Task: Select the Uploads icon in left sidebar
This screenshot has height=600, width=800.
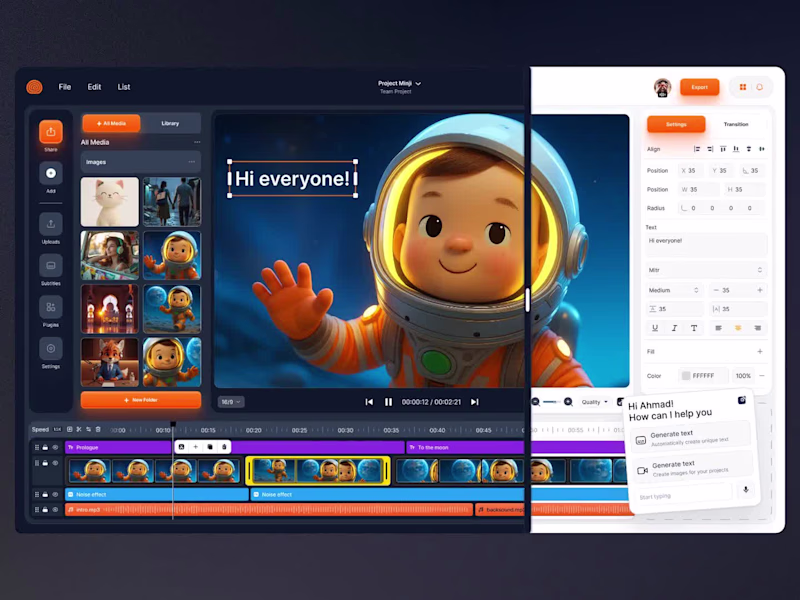Action: pos(49,222)
